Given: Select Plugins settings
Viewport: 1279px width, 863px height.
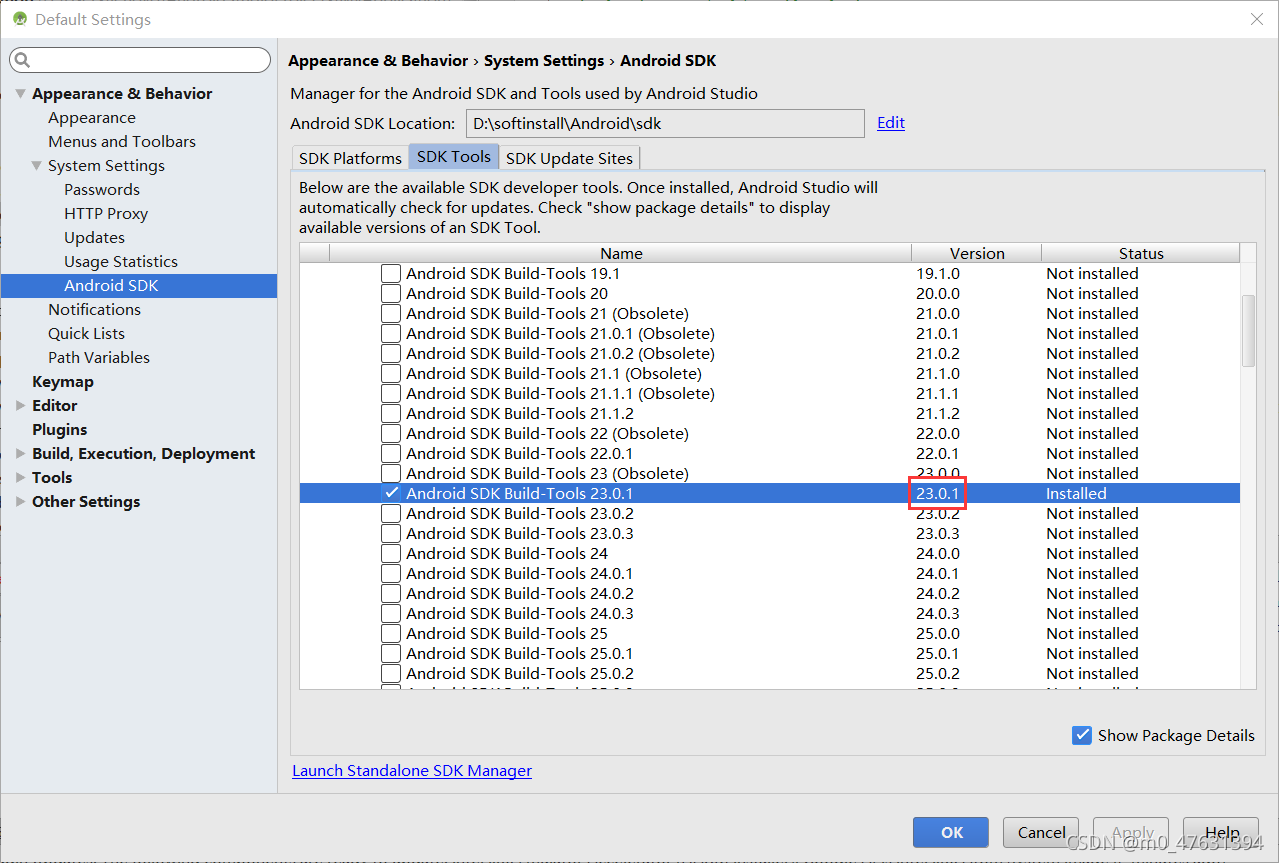Looking at the screenshot, I should tap(60, 429).
